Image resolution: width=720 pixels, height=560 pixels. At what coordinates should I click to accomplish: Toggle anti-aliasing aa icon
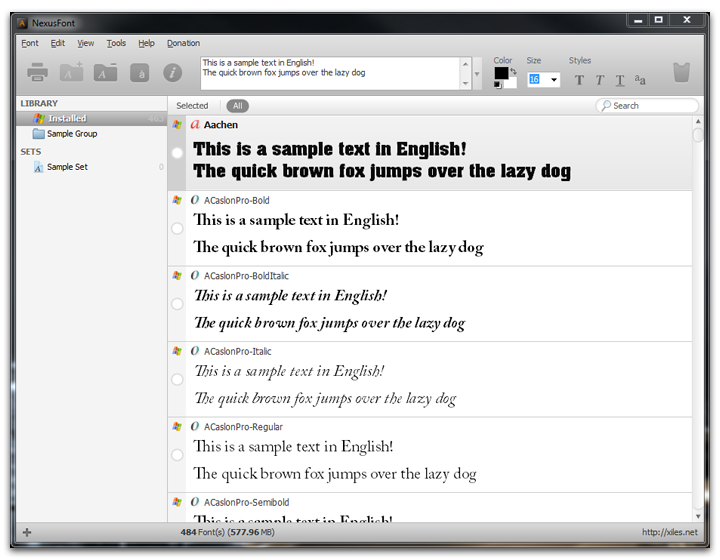point(640,80)
